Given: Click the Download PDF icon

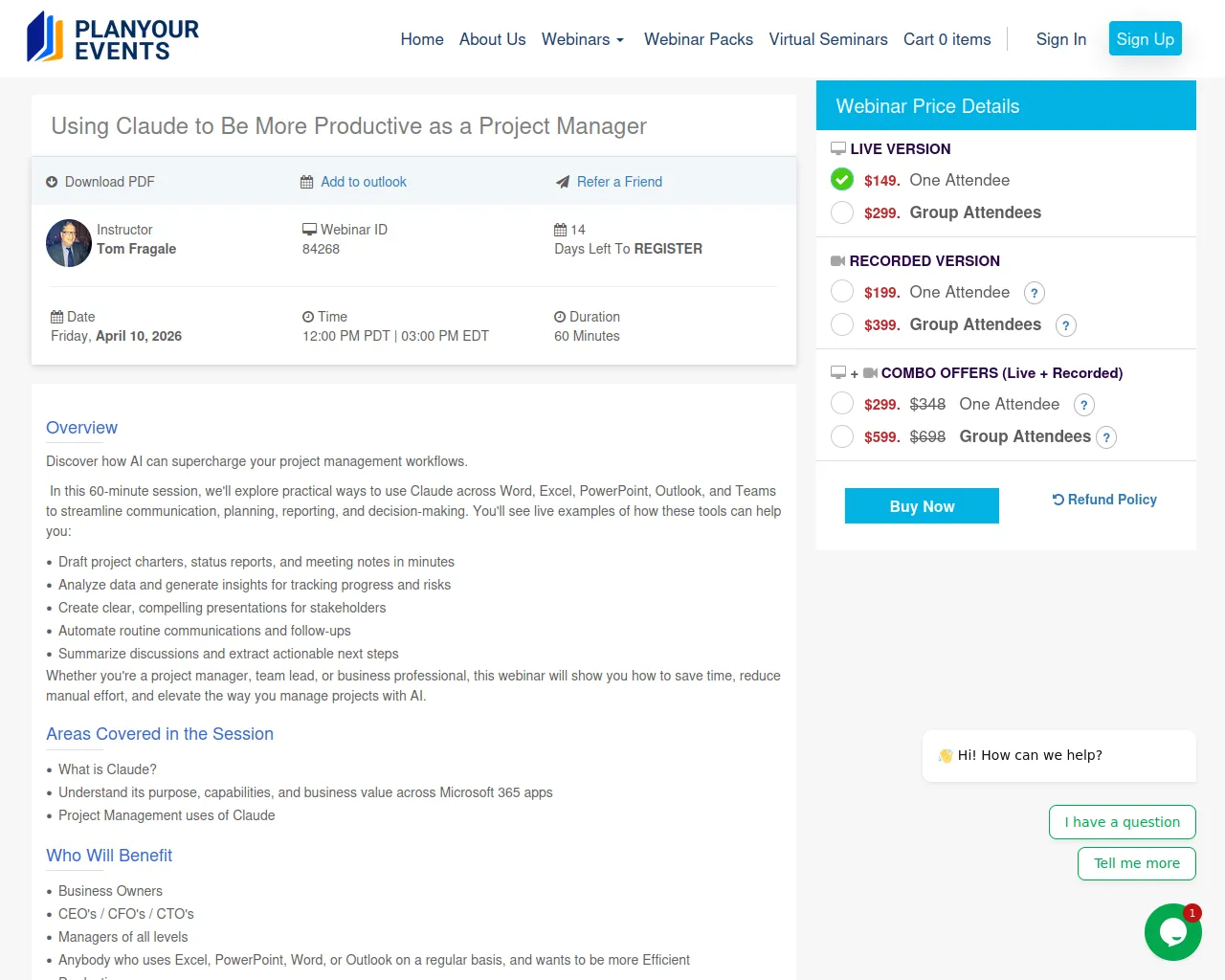Looking at the screenshot, I should [x=52, y=182].
